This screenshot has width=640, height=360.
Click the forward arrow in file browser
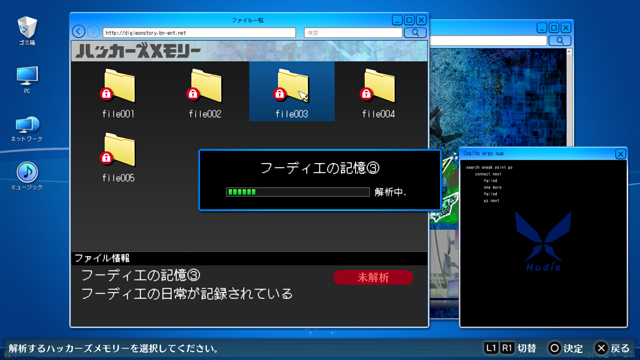coord(93,31)
